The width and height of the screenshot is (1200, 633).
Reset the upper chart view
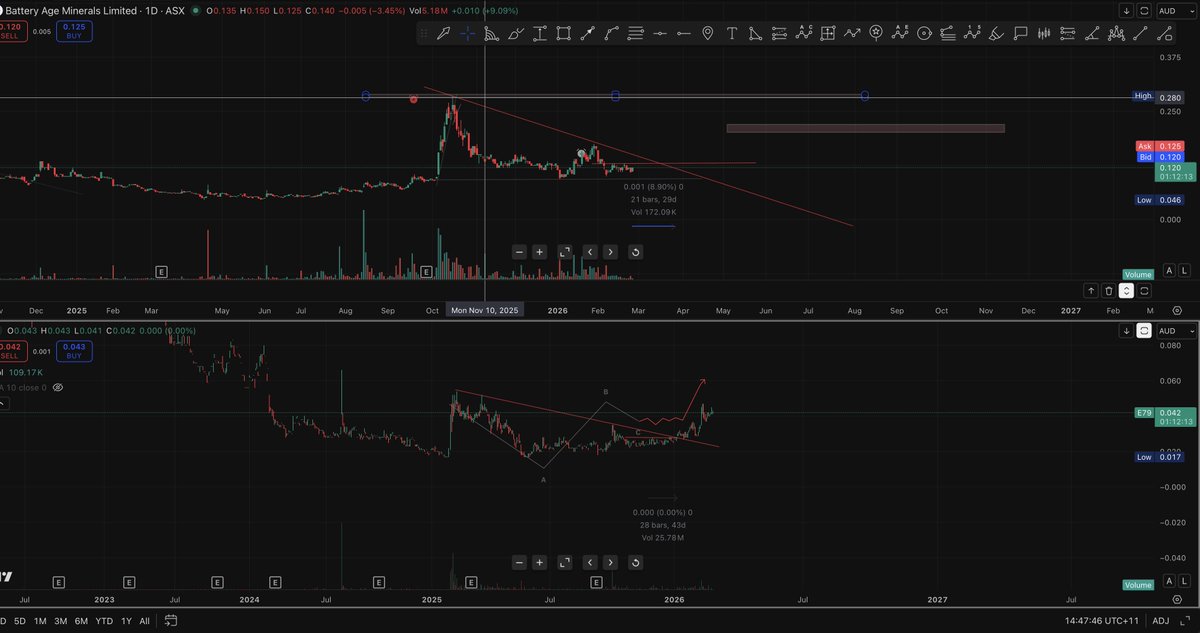635,252
